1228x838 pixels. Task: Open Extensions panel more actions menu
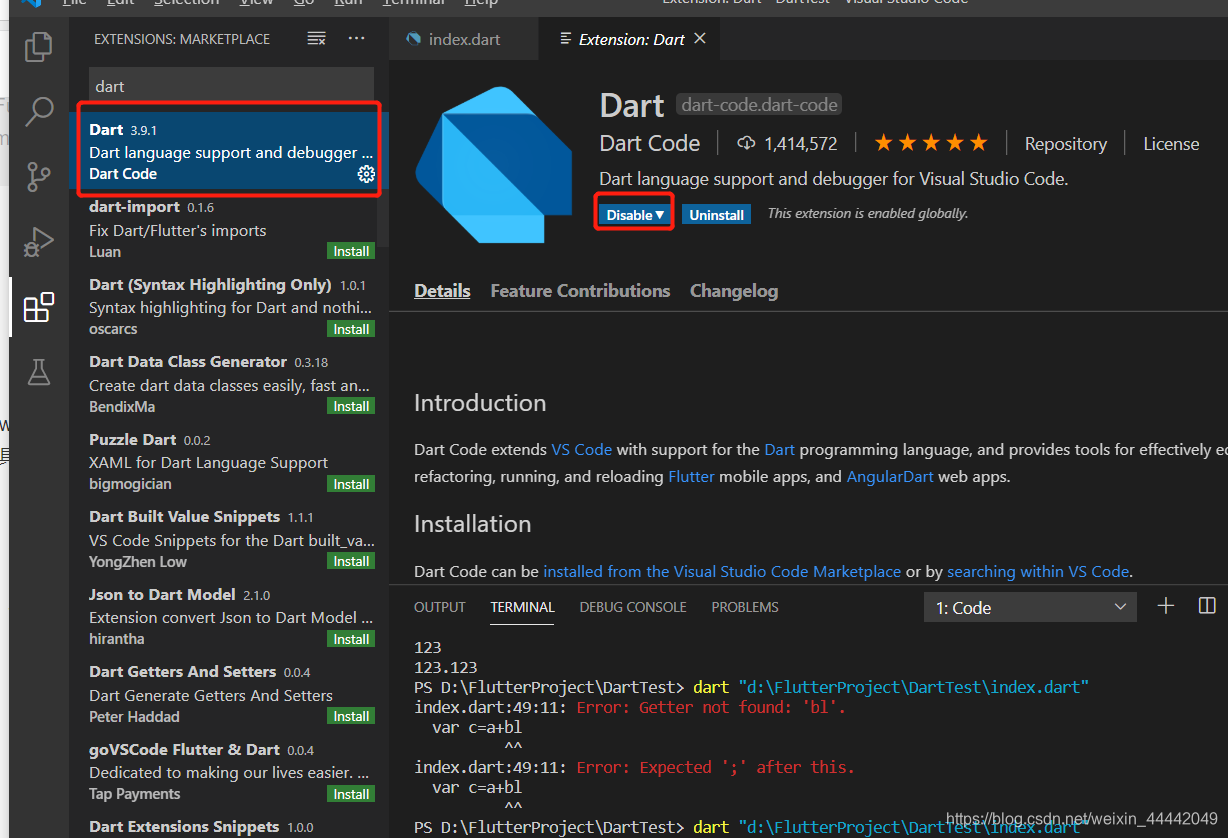pyautogui.click(x=357, y=39)
